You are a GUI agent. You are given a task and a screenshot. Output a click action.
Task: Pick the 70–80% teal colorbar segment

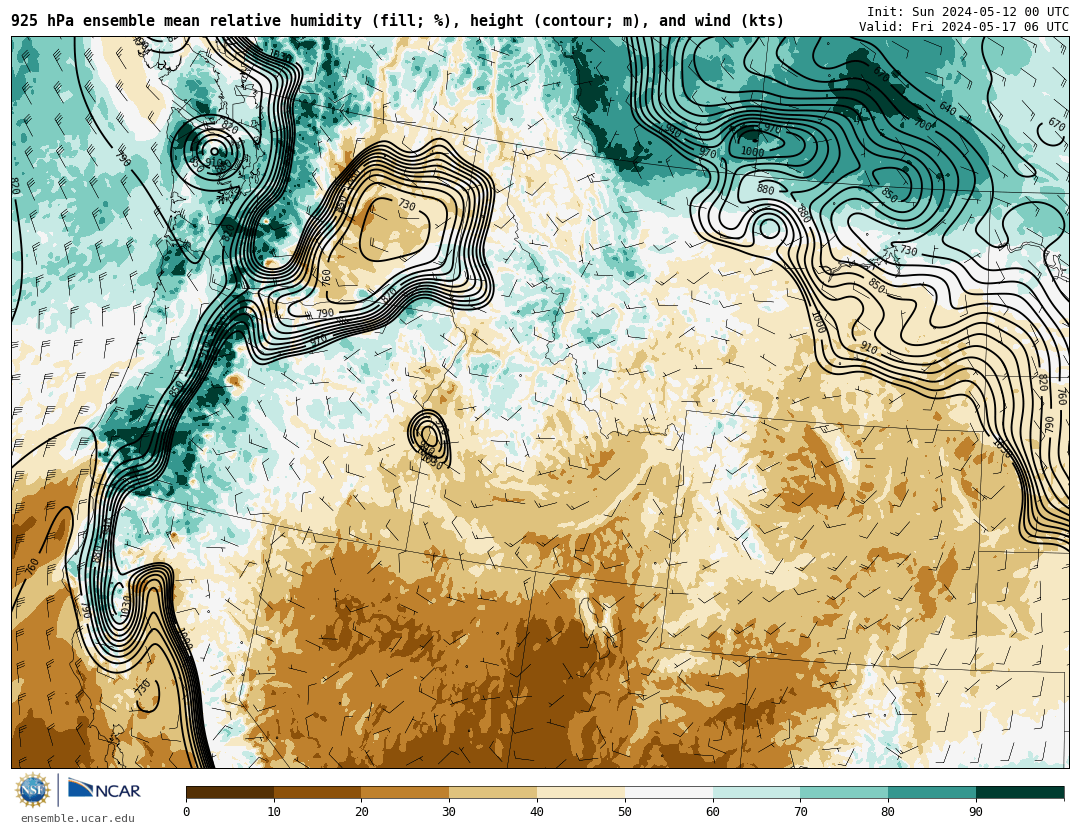[x=844, y=792]
